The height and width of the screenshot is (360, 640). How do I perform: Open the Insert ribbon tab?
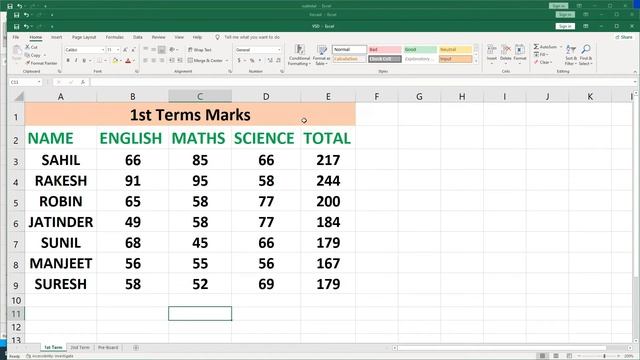pyautogui.click(x=57, y=37)
